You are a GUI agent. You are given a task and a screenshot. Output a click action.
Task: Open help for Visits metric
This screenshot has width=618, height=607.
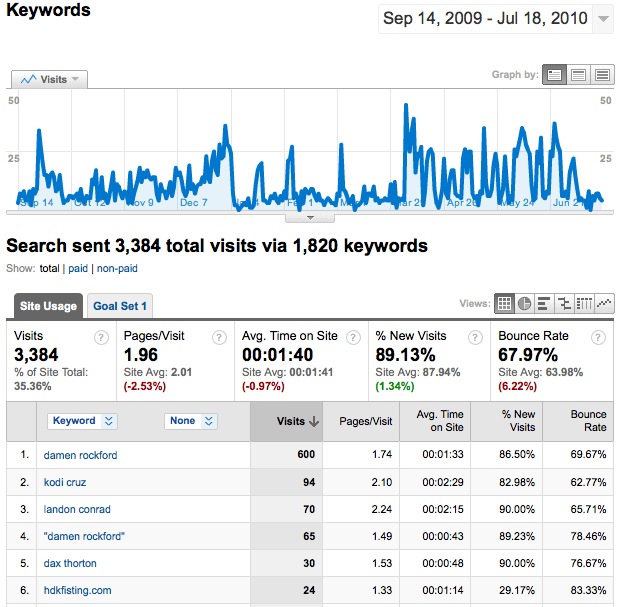point(101,337)
